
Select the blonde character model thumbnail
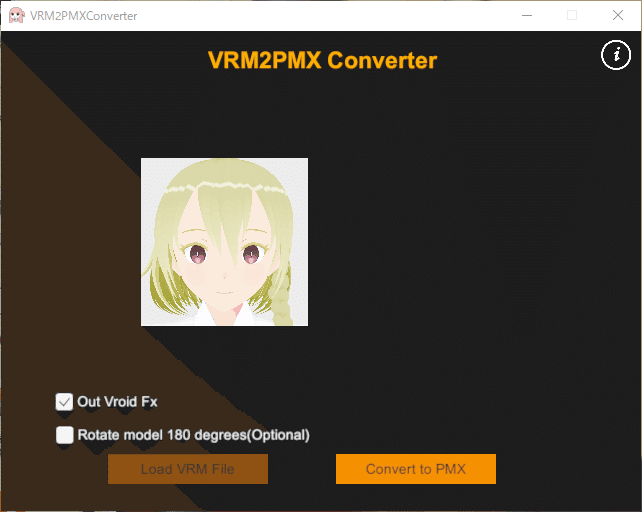click(x=224, y=242)
